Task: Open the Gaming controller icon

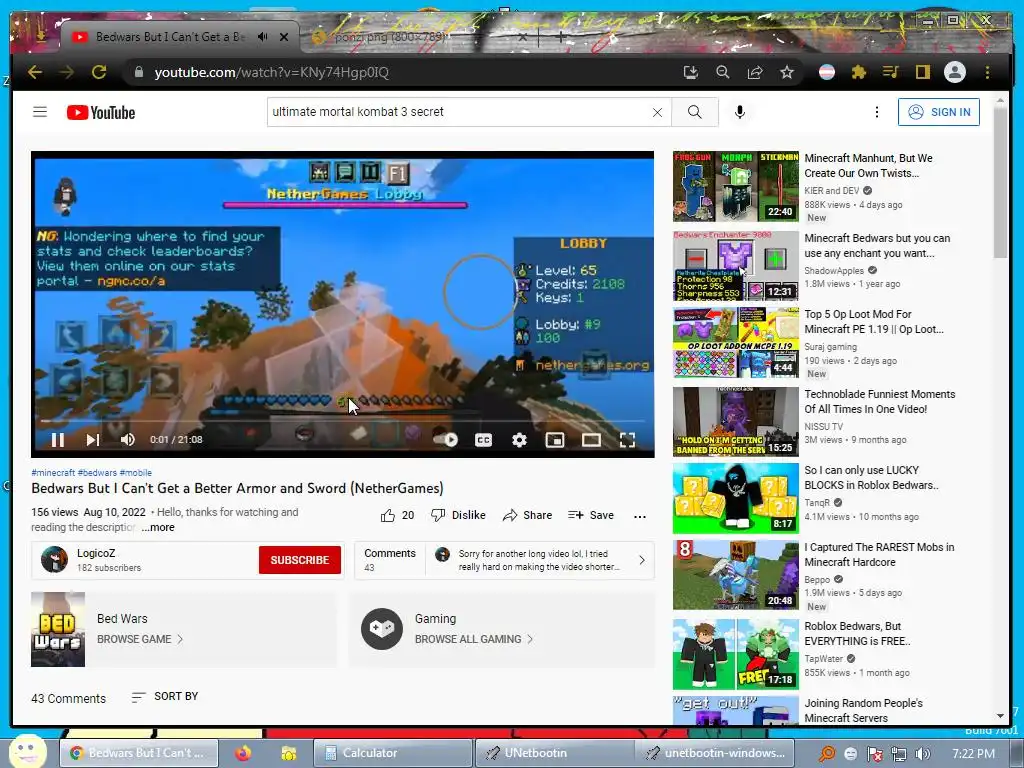Action: [x=382, y=629]
